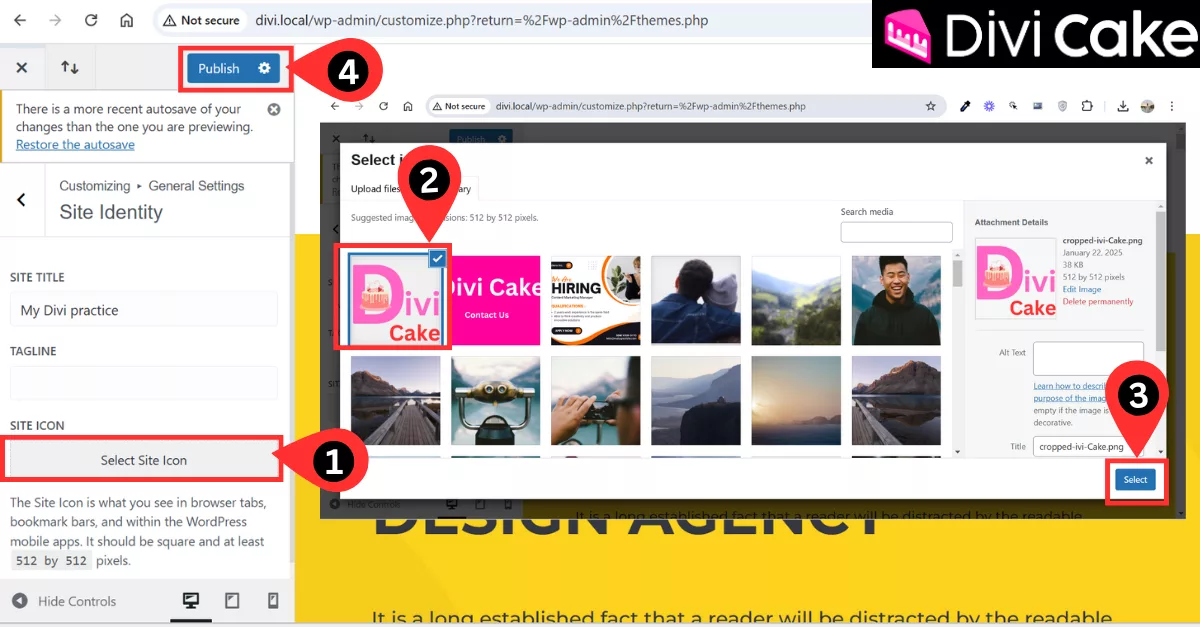Viewport: 1200px width, 630px height.
Task: Close the Select image dialog
Action: coord(1149,160)
